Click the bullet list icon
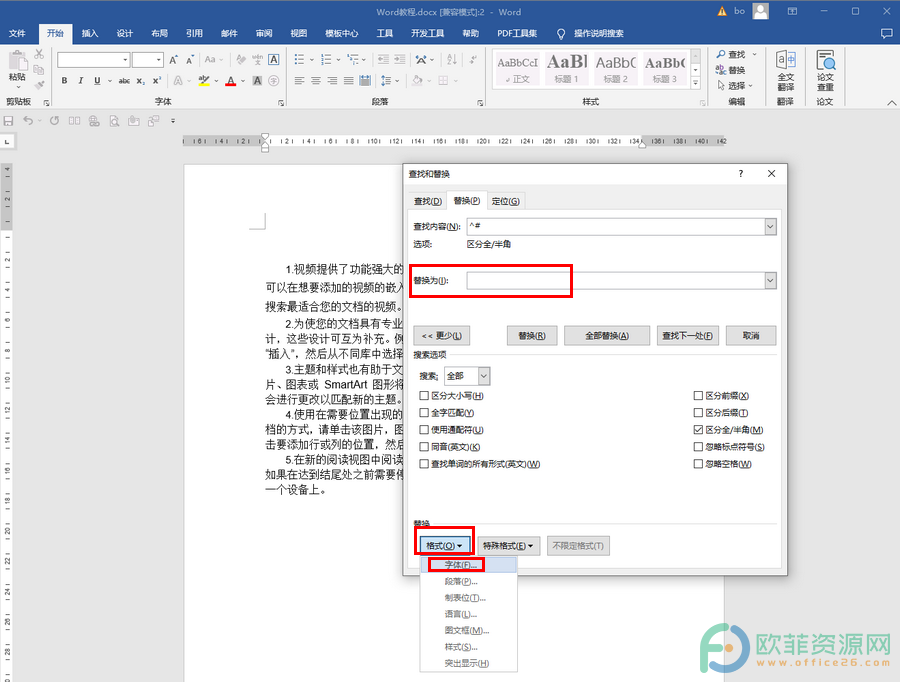900x682 pixels. (x=299, y=60)
